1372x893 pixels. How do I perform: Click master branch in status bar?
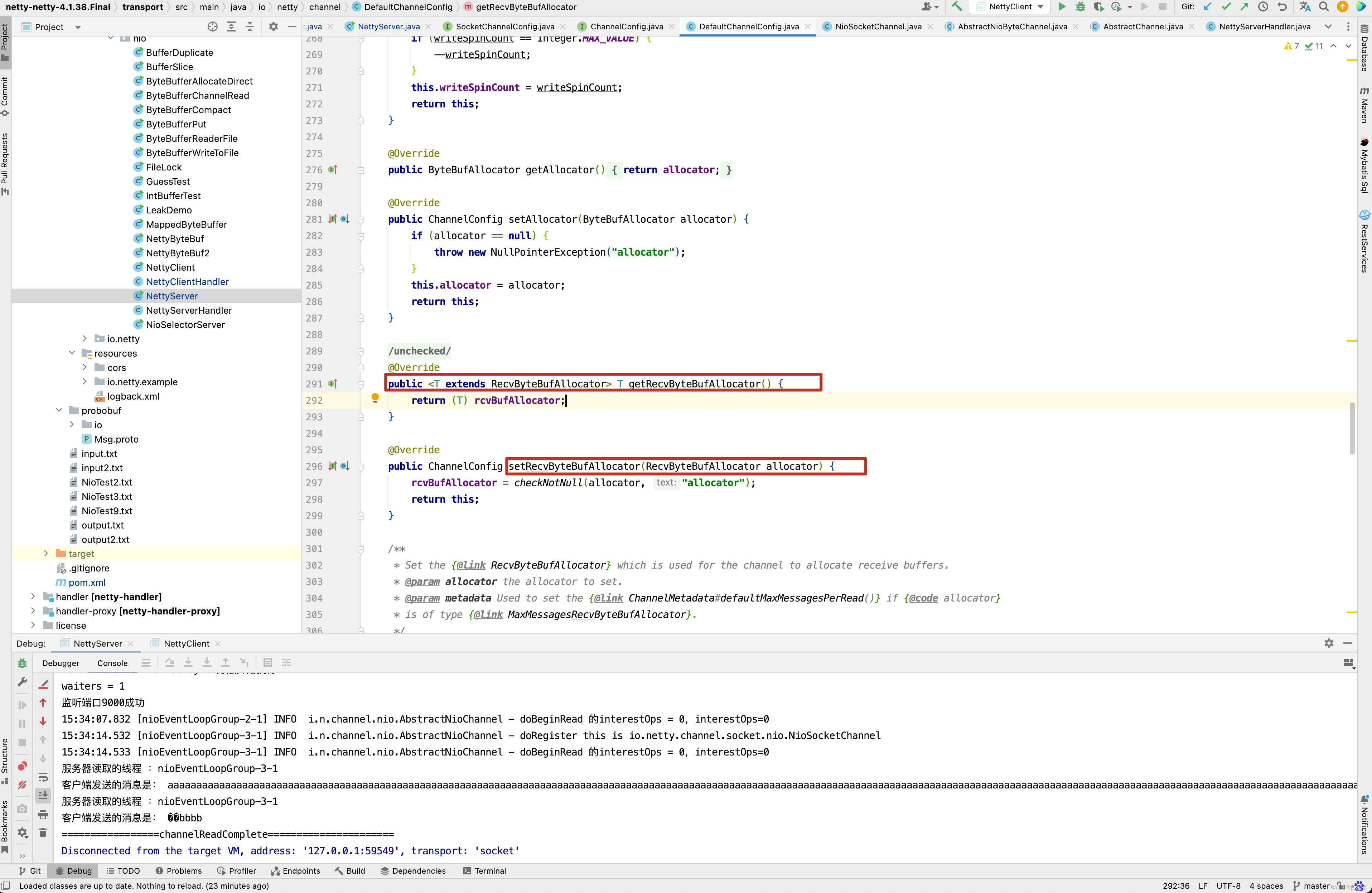[1311, 886]
